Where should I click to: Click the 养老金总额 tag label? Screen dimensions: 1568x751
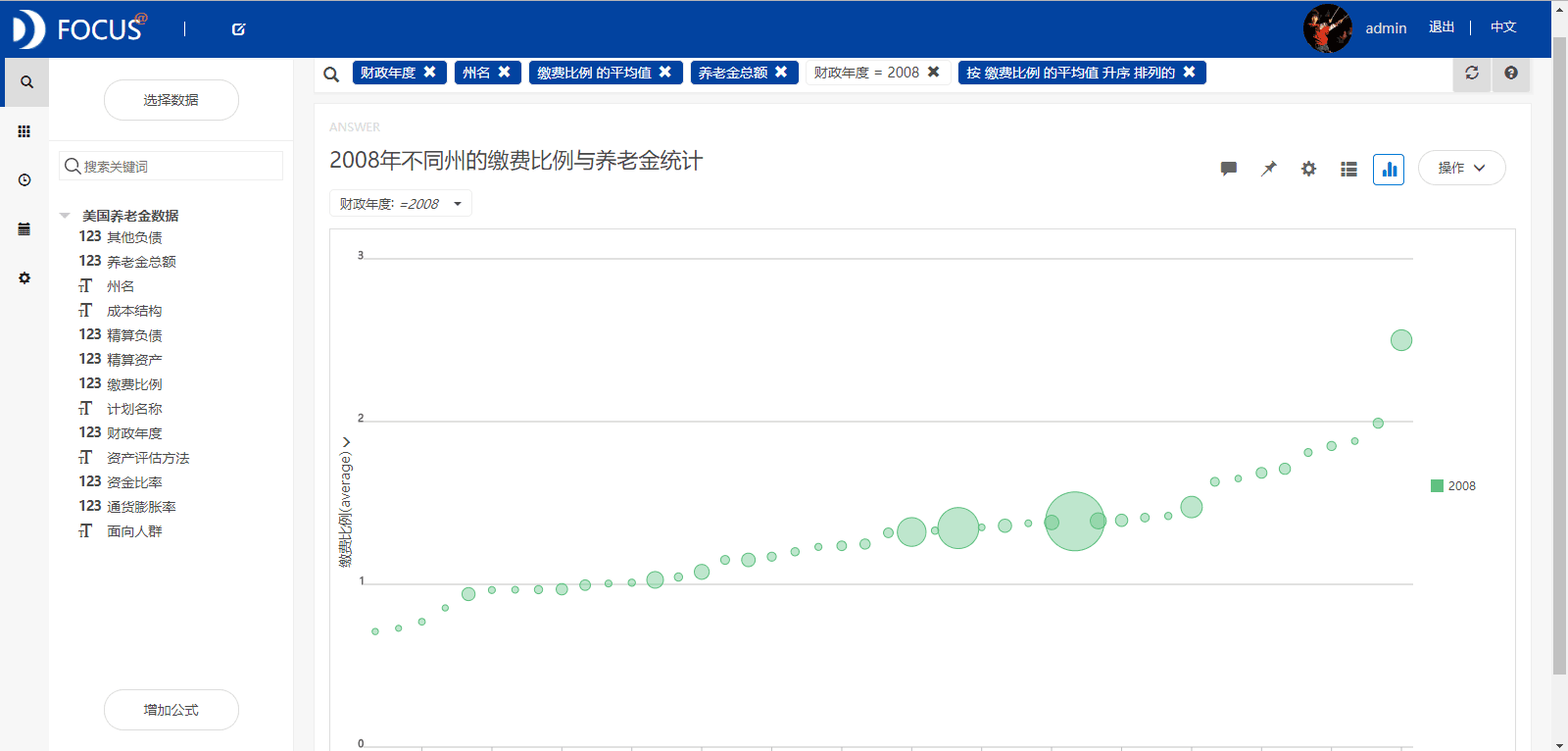point(733,73)
